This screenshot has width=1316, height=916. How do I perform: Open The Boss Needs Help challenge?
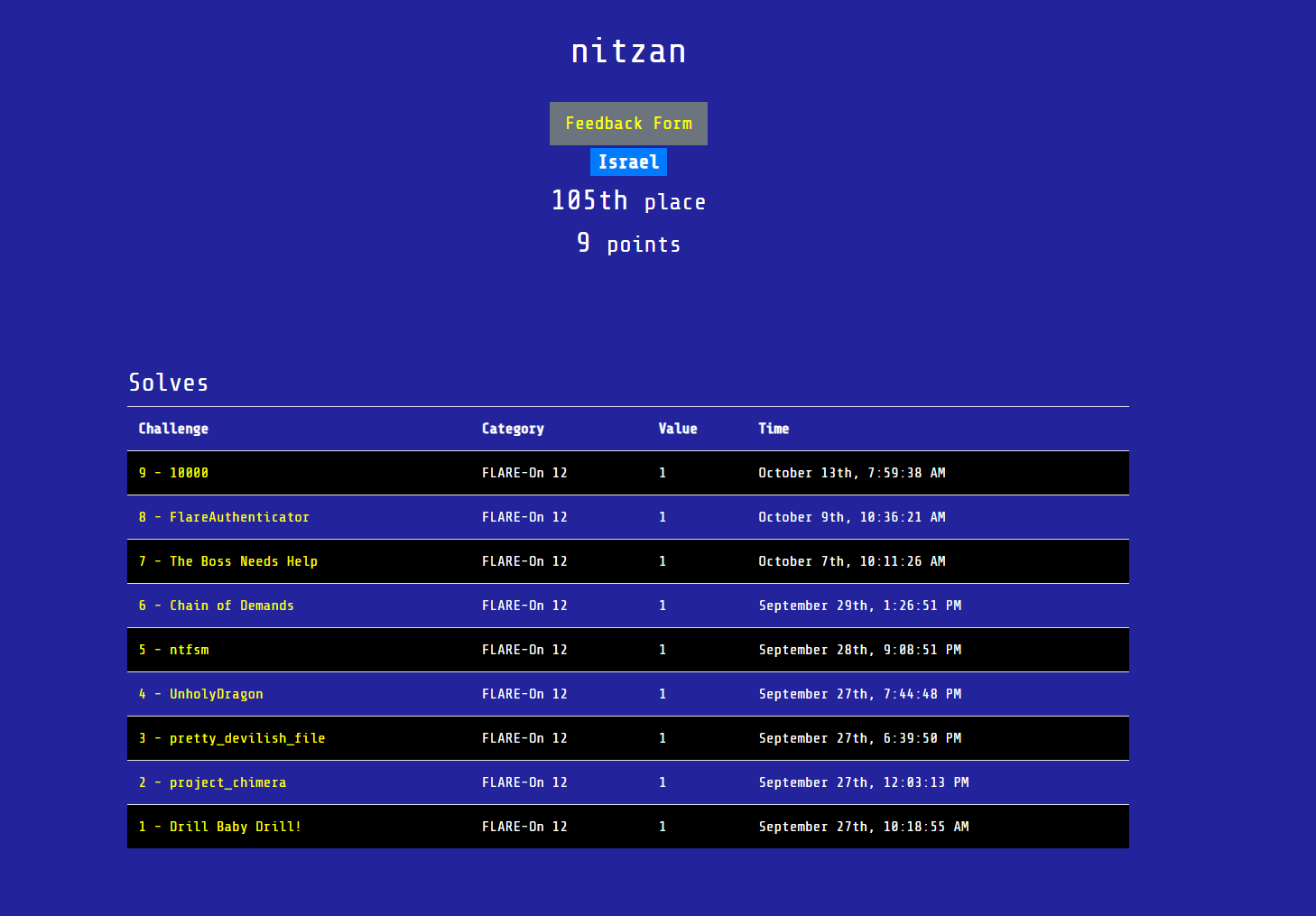[228, 561]
